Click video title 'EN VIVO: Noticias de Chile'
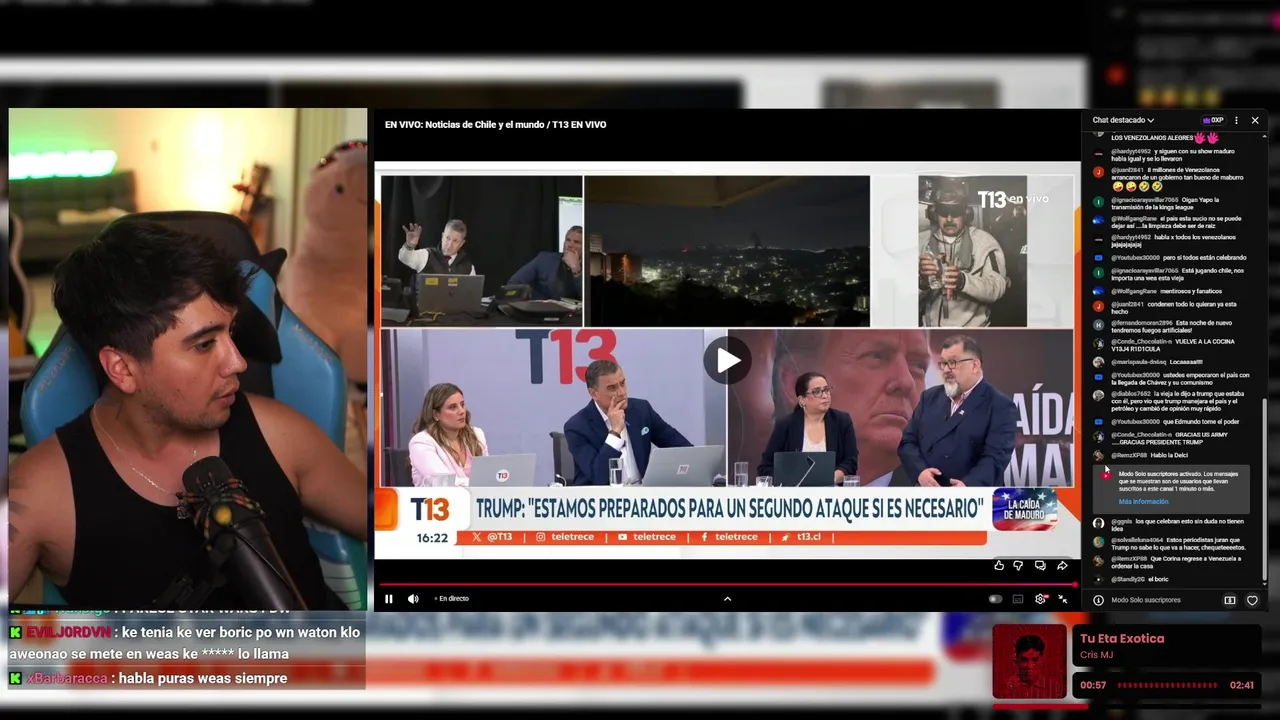This screenshot has width=1280, height=720. tap(495, 124)
